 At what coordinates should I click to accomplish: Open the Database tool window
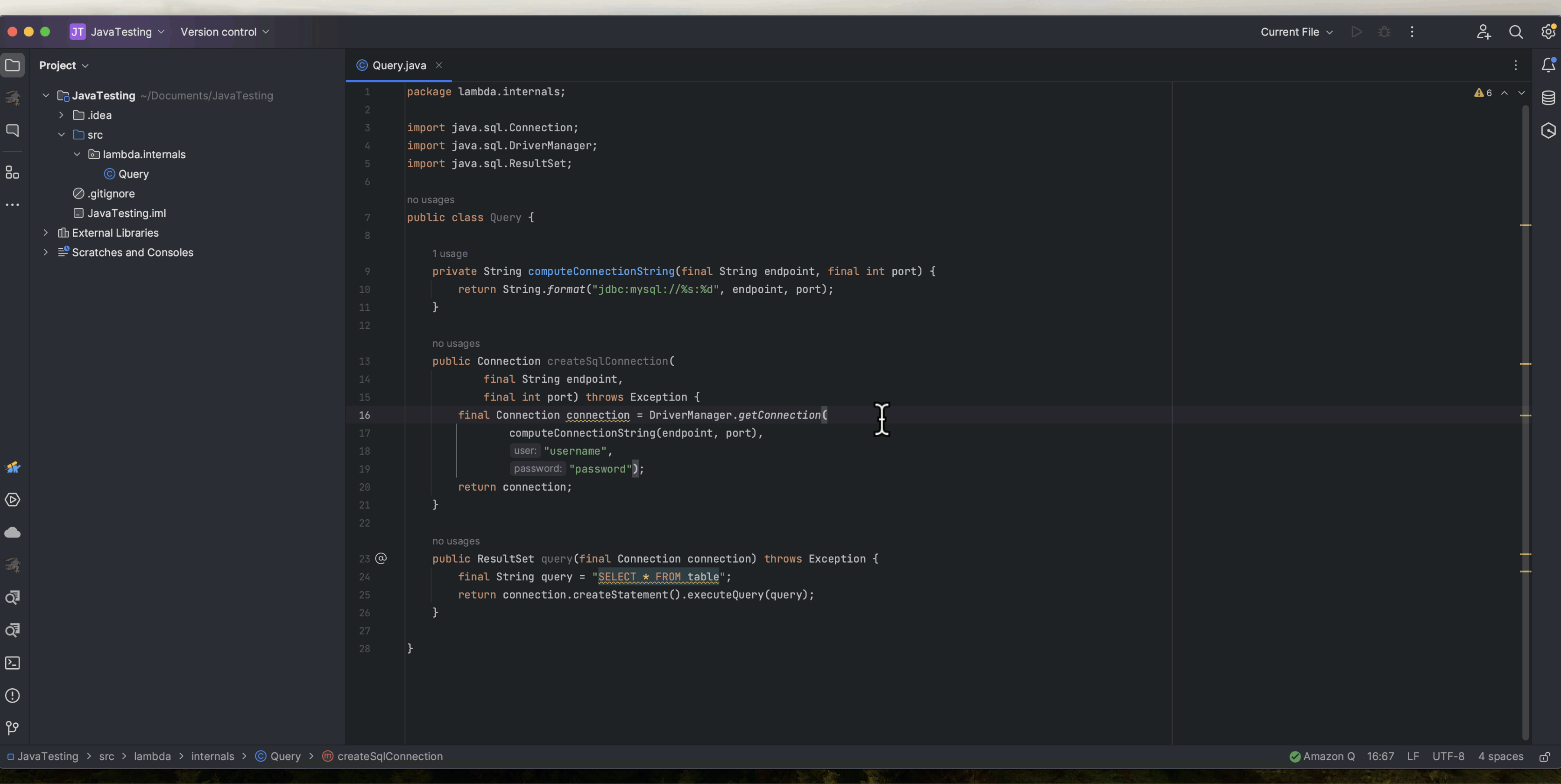pyautogui.click(x=1548, y=97)
